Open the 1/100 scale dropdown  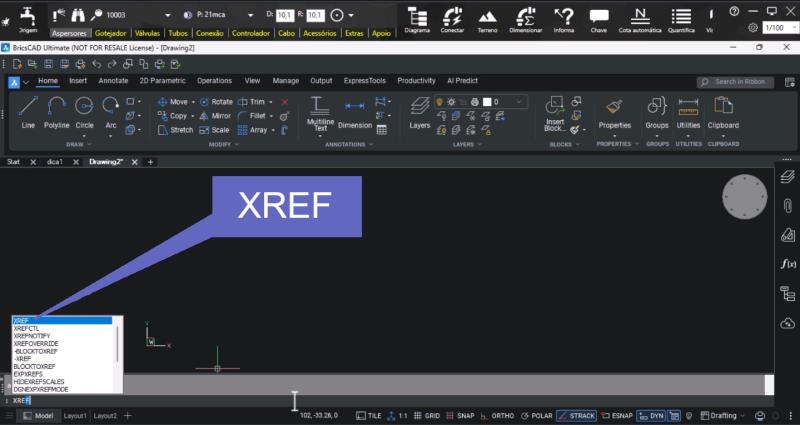(774, 28)
